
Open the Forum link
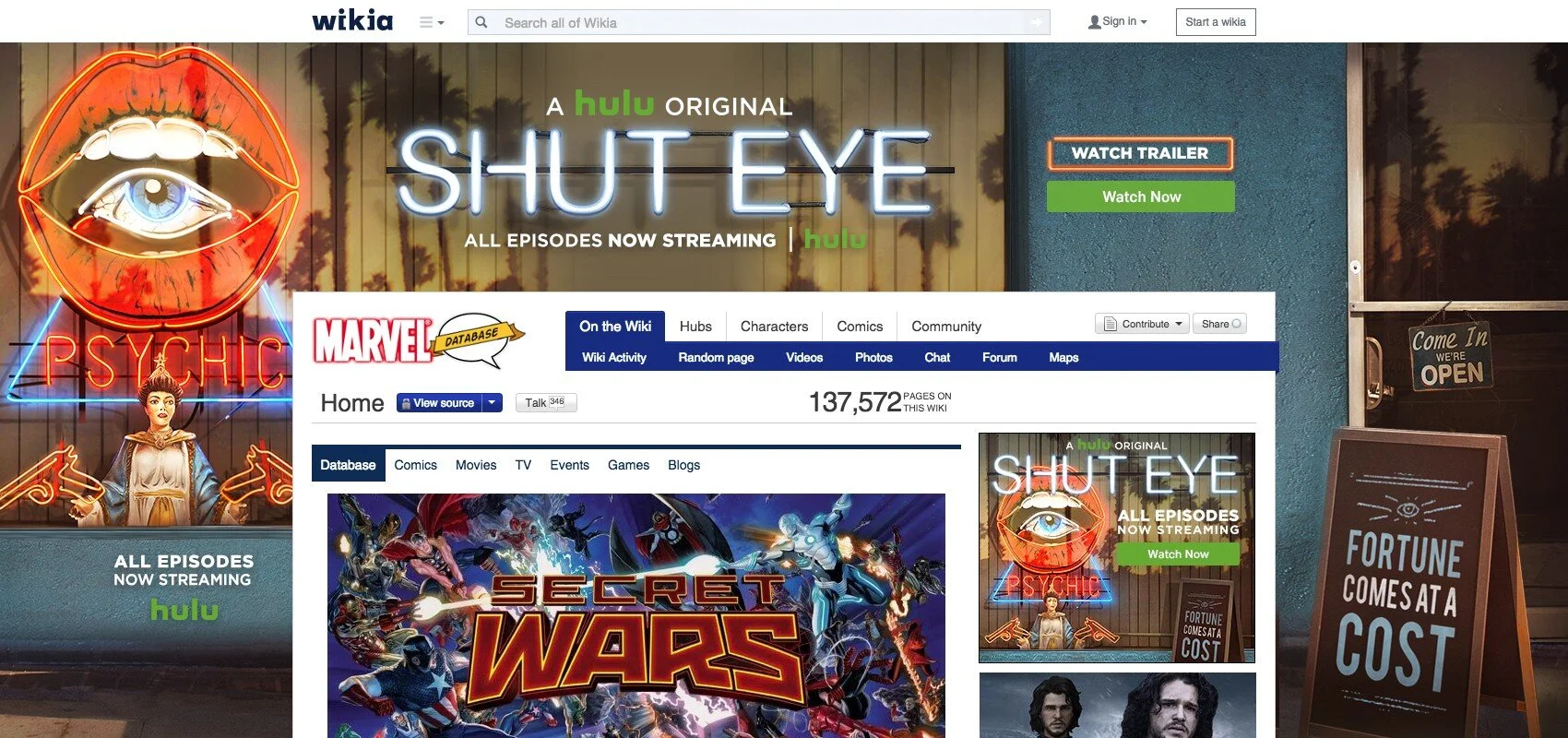[x=1000, y=357]
